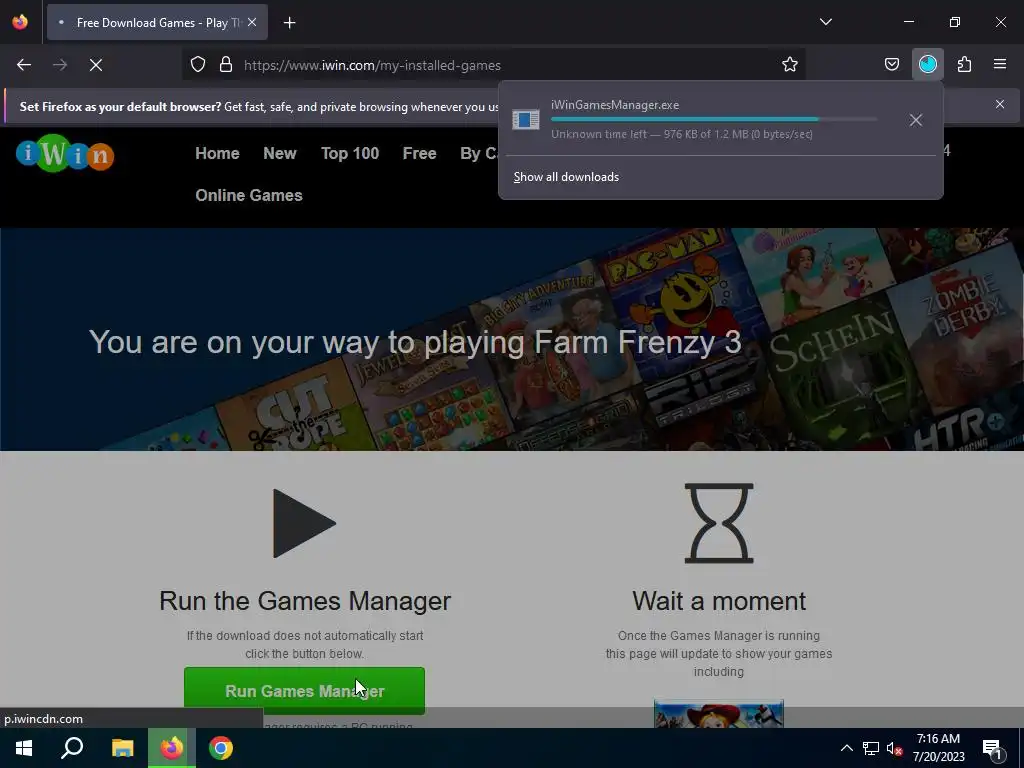Launch Google Chrome from taskbar
This screenshot has height=768, width=1024.
click(x=221, y=748)
